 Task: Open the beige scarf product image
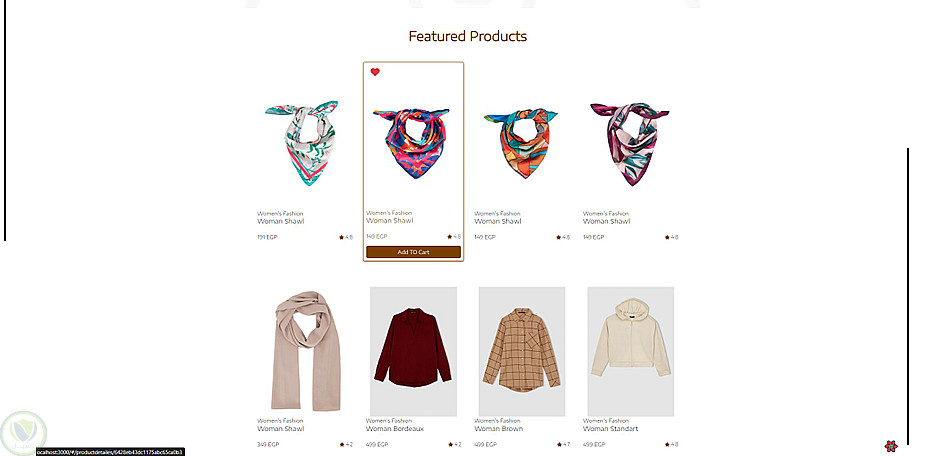(x=305, y=351)
